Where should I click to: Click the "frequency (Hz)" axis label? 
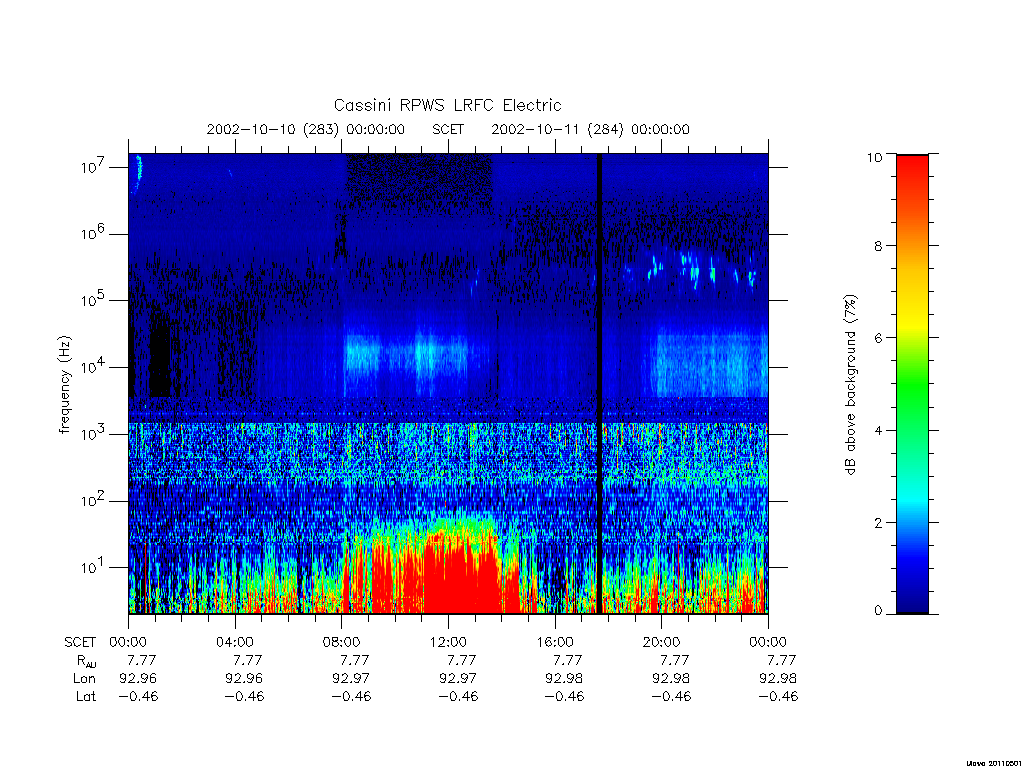click(x=64, y=385)
